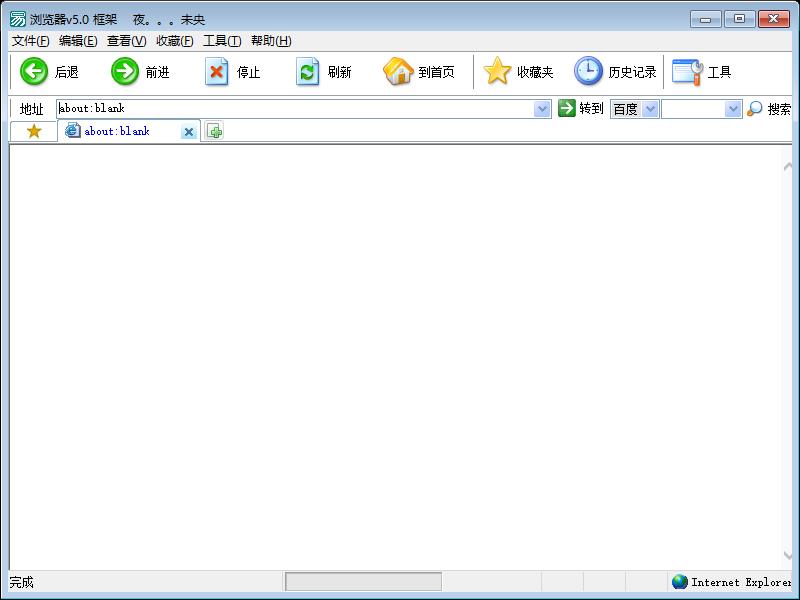The width and height of the screenshot is (800, 600).
Task: Click the 前进 button label
Action: click(x=157, y=72)
